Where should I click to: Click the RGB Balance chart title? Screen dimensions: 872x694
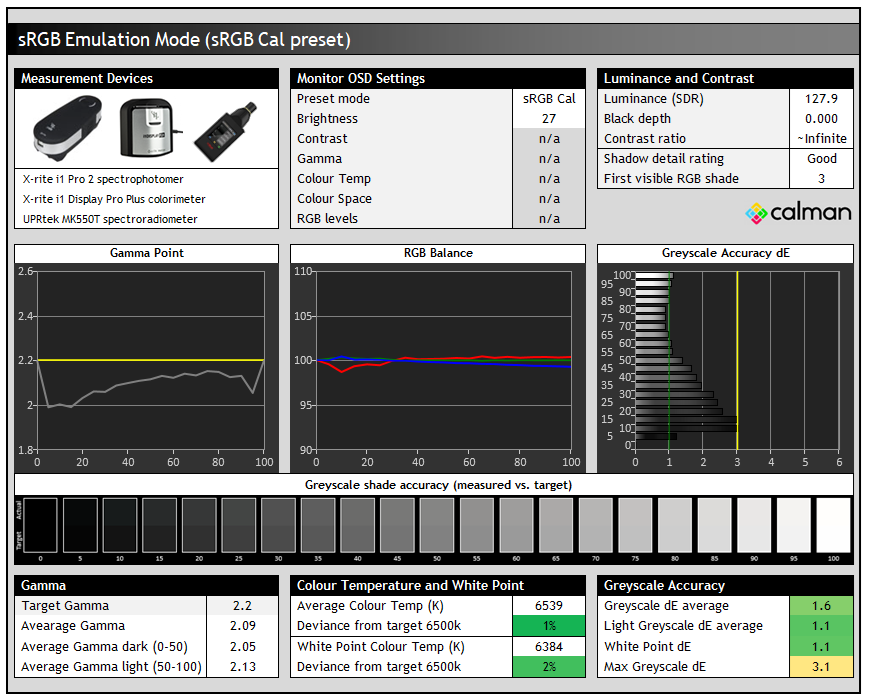click(438, 253)
